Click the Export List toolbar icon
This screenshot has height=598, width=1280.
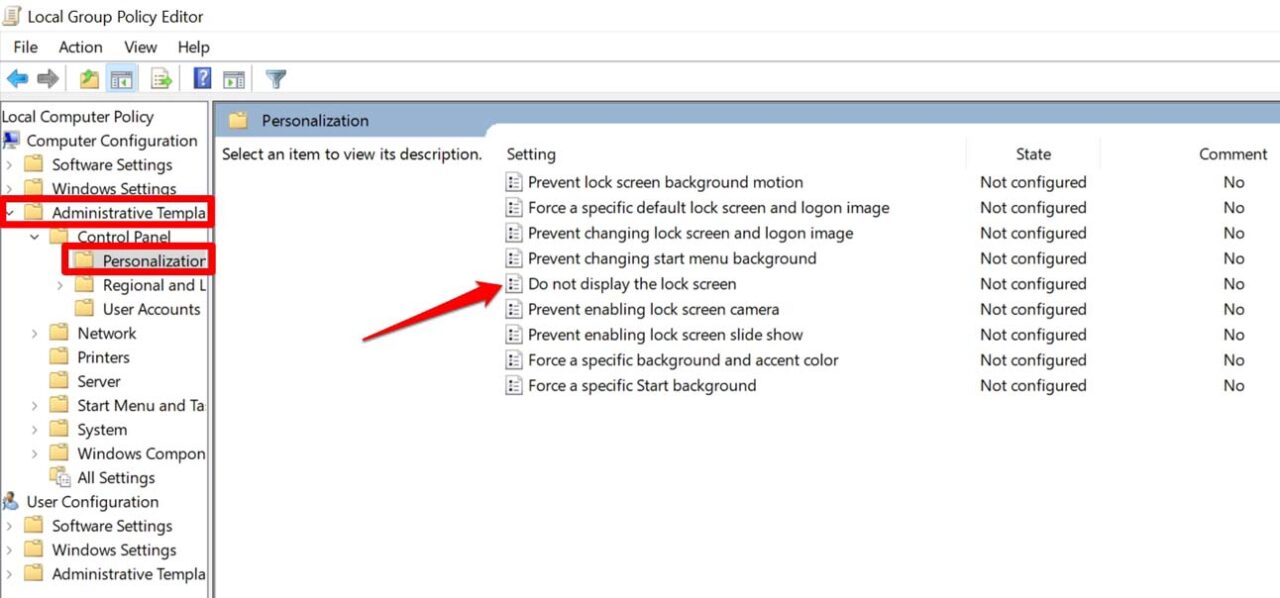coord(160,79)
